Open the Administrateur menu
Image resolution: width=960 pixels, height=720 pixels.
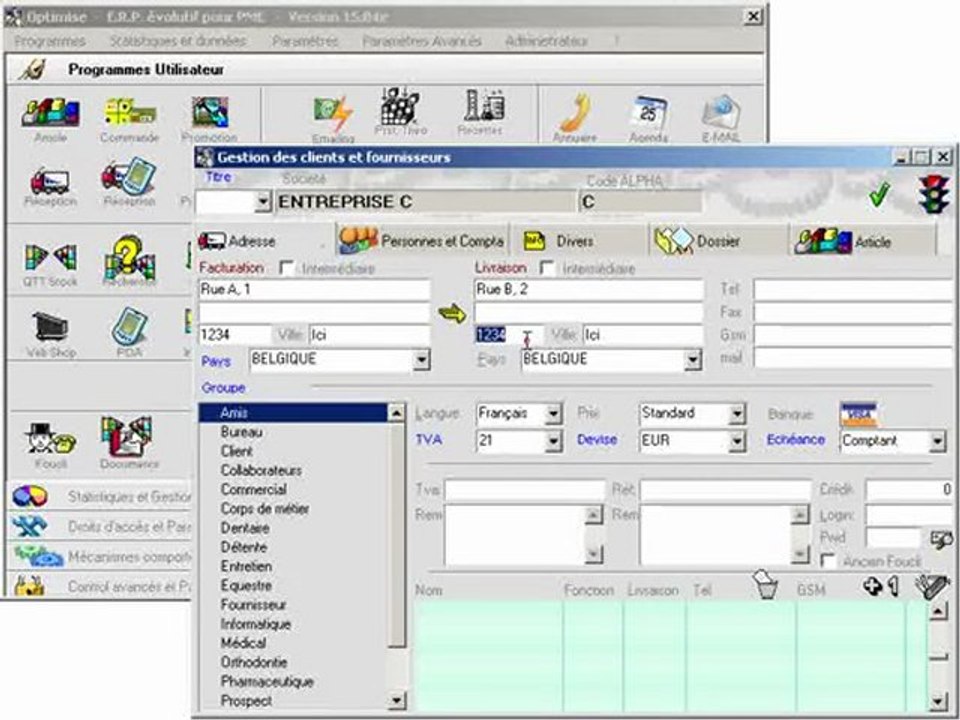pyautogui.click(x=546, y=41)
